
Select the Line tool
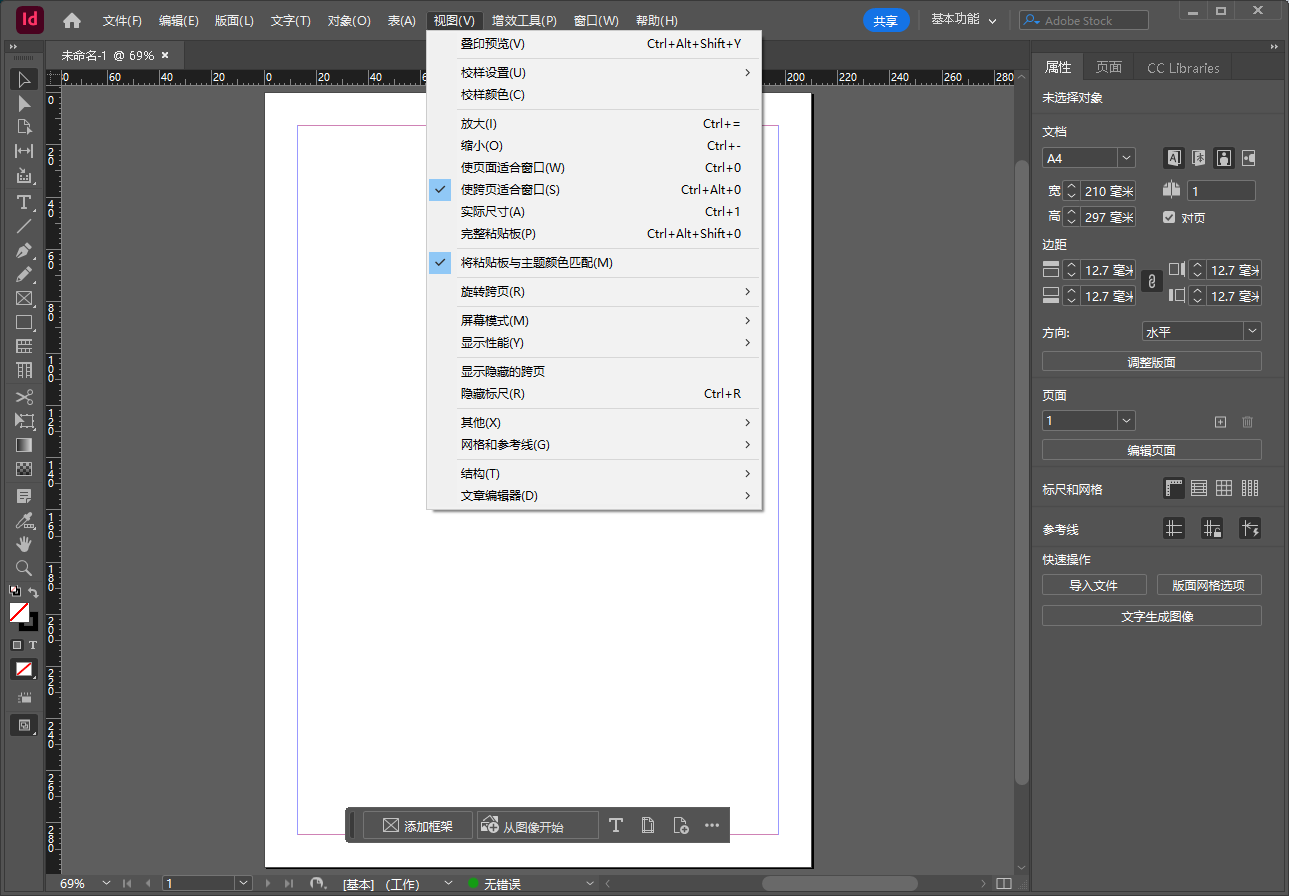[24, 227]
